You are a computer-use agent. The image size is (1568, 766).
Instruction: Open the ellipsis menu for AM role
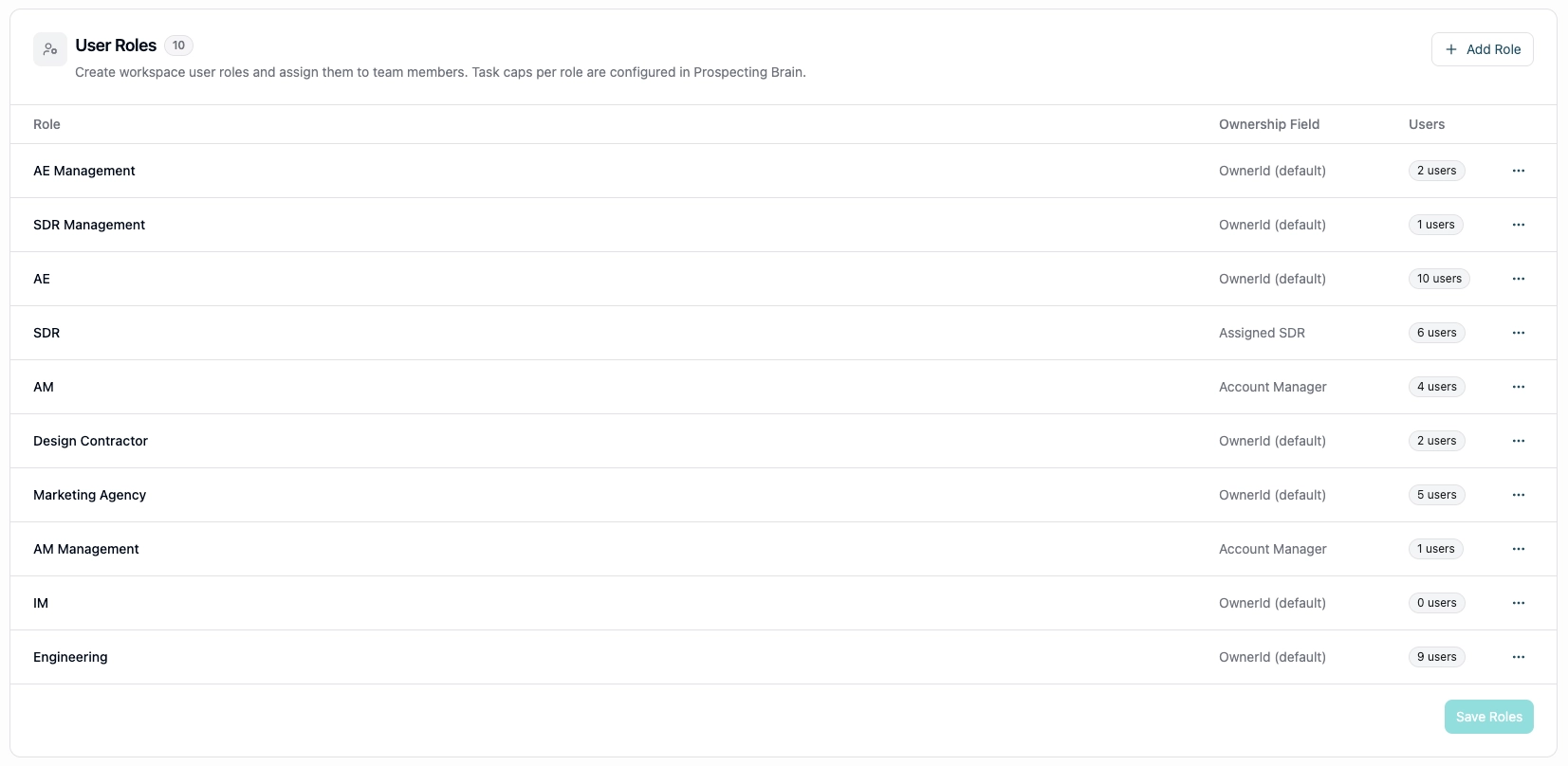(1518, 387)
